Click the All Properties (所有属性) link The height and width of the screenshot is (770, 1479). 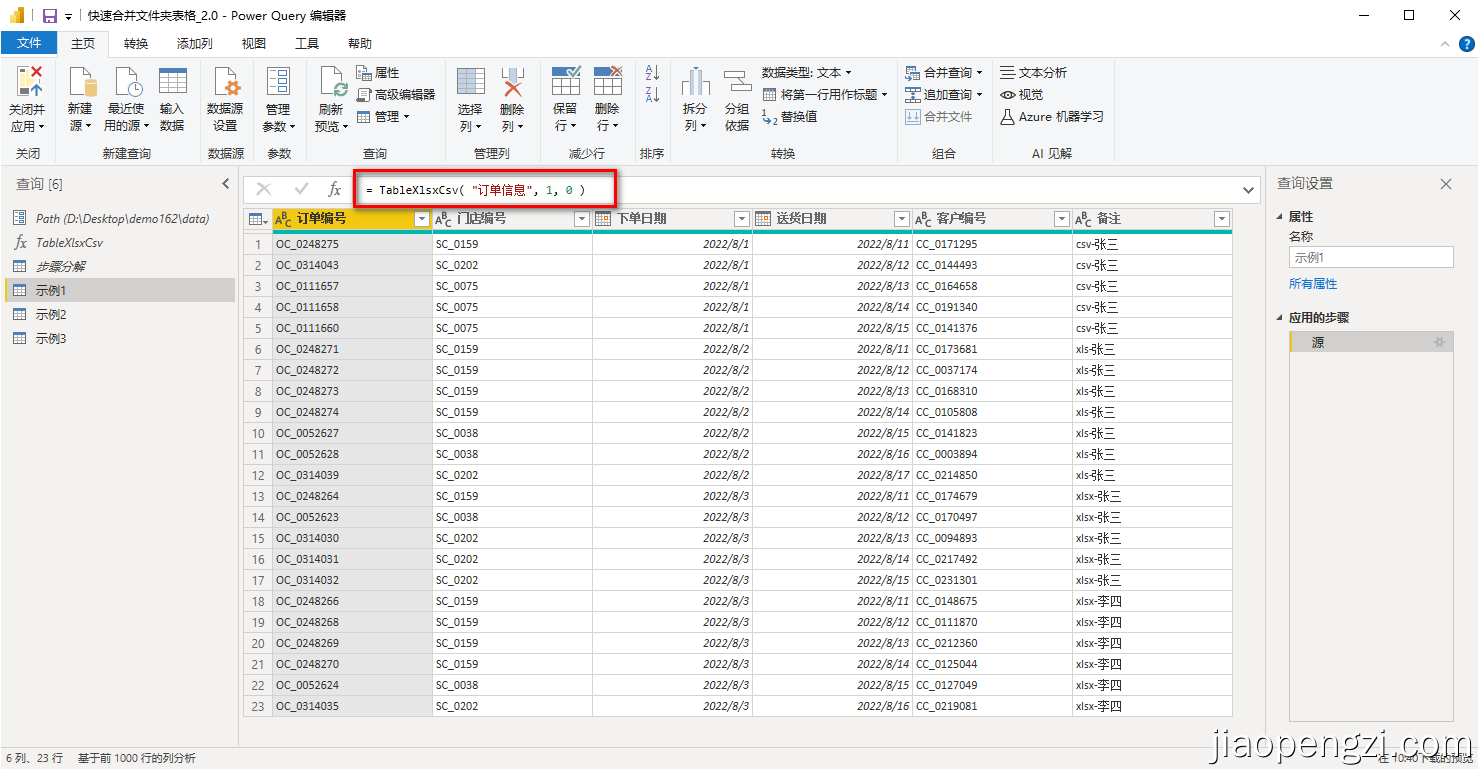[x=1313, y=284]
